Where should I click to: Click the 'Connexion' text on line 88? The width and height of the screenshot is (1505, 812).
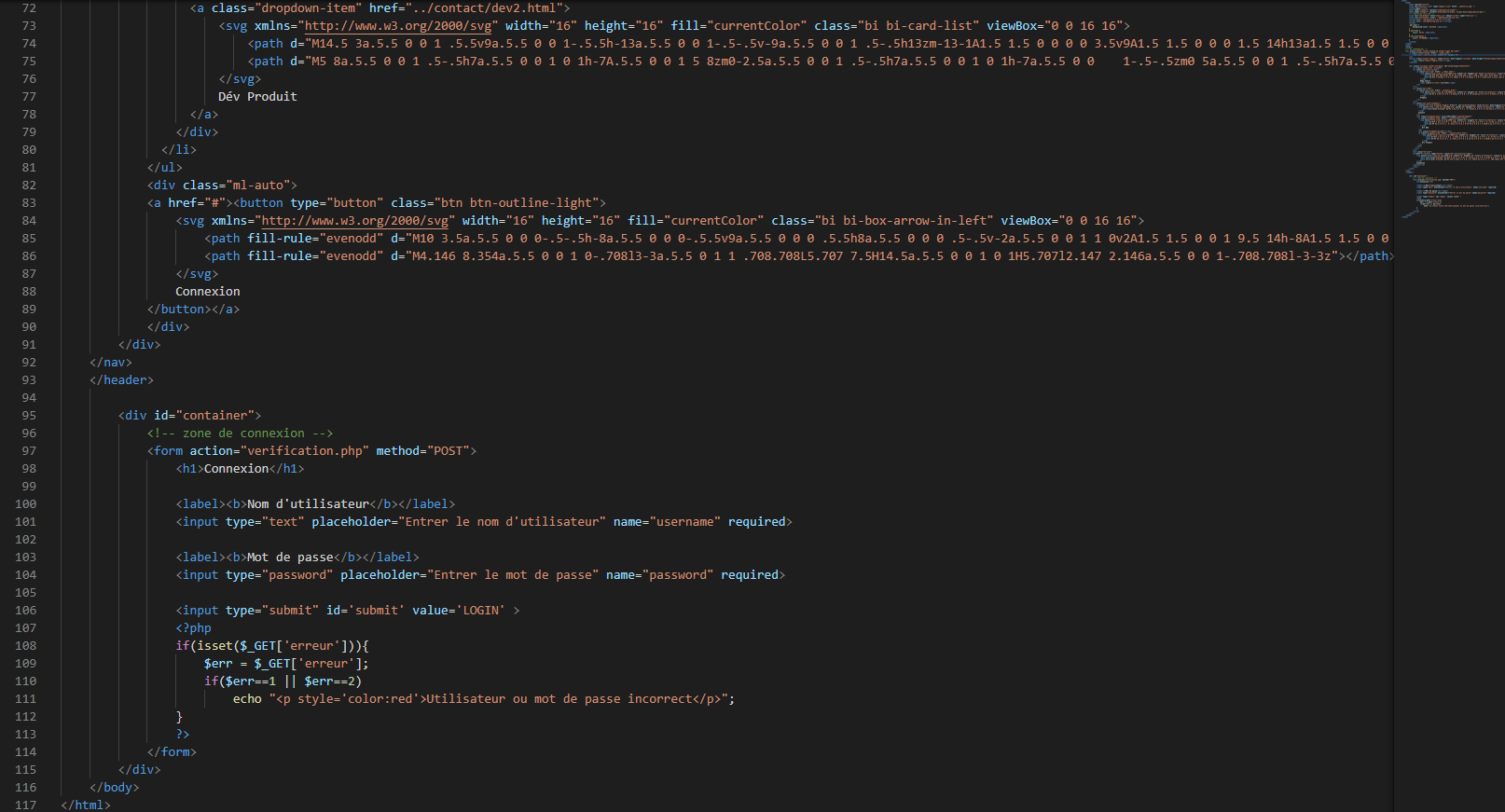coord(208,292)
